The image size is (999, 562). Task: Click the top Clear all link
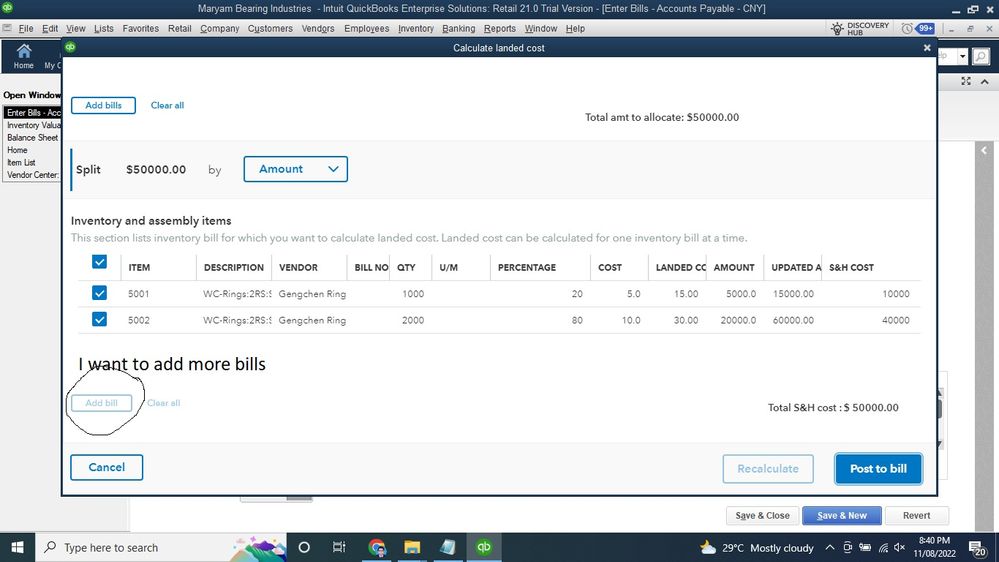click(167, 105)
